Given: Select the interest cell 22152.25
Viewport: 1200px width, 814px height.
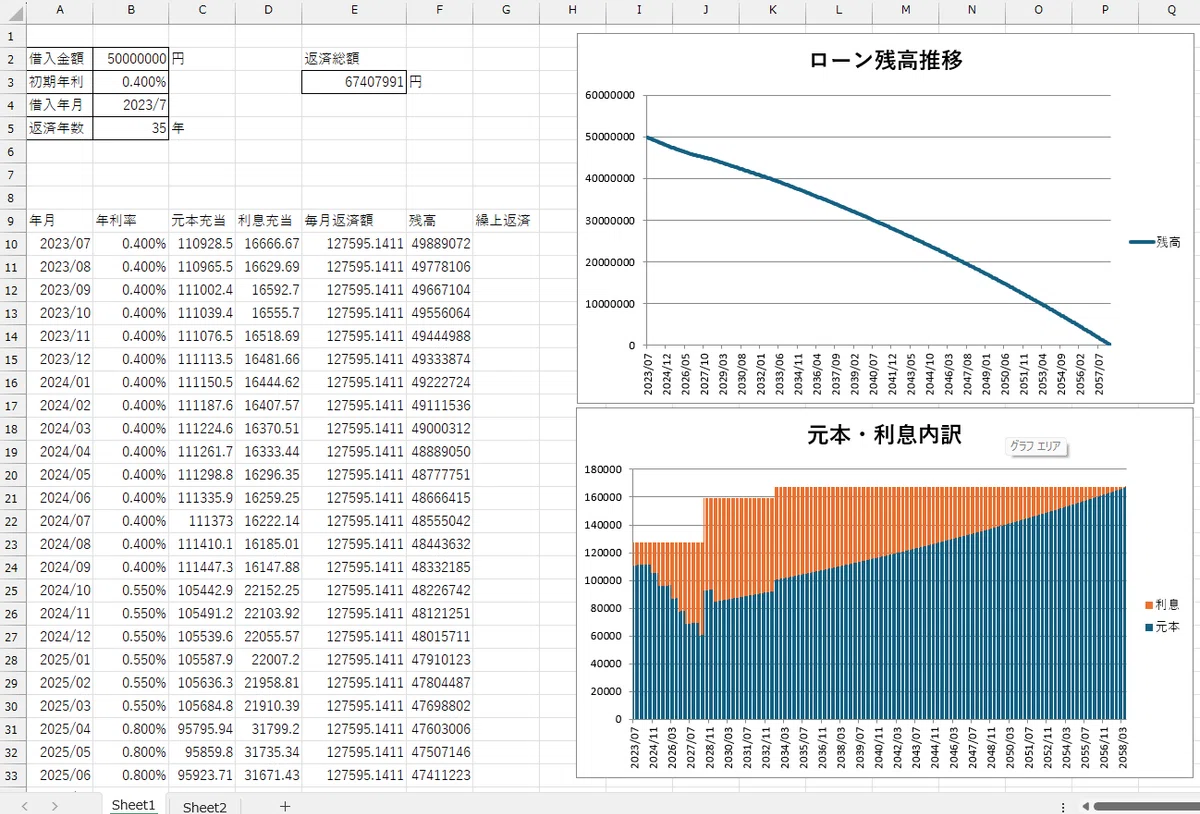Looking at the screenshot, I should [x=268, y=590].
